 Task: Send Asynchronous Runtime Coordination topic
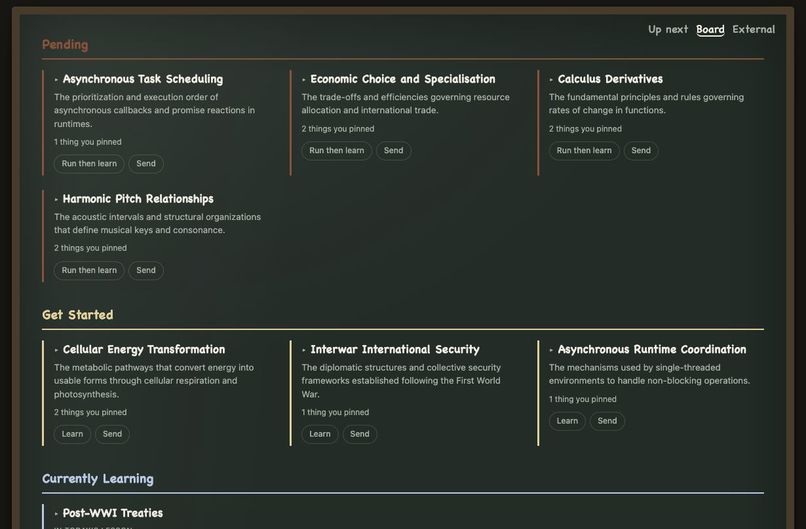(x=607, y=421)
